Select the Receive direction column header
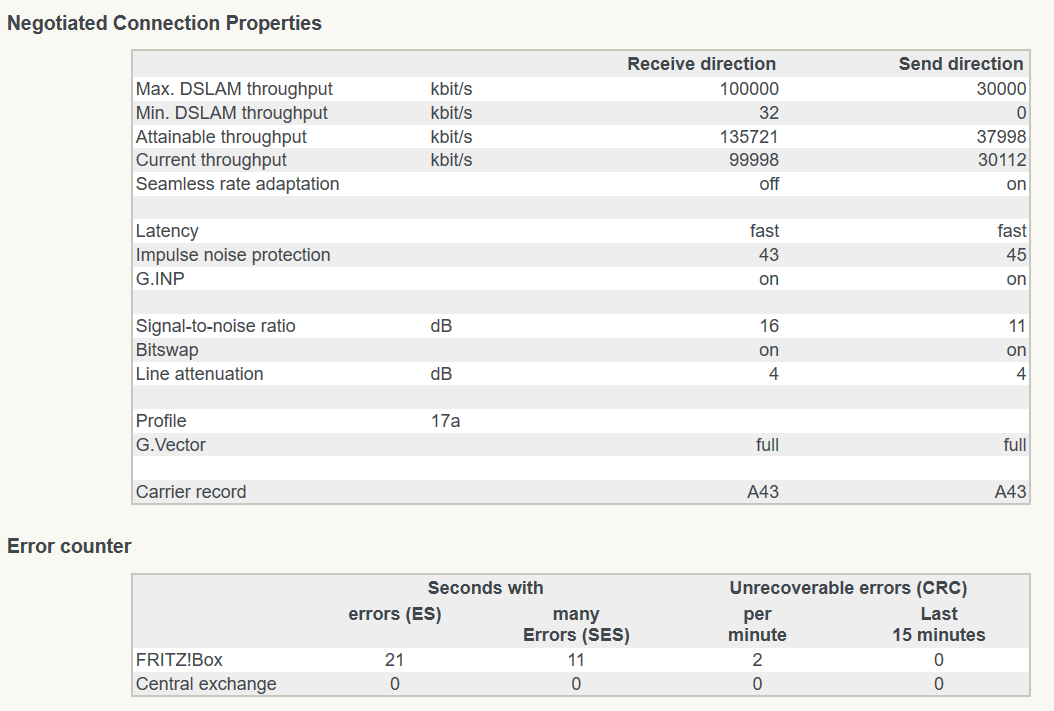The height and width of the screenshot is (711, 1054). click(x=701, y=64)
